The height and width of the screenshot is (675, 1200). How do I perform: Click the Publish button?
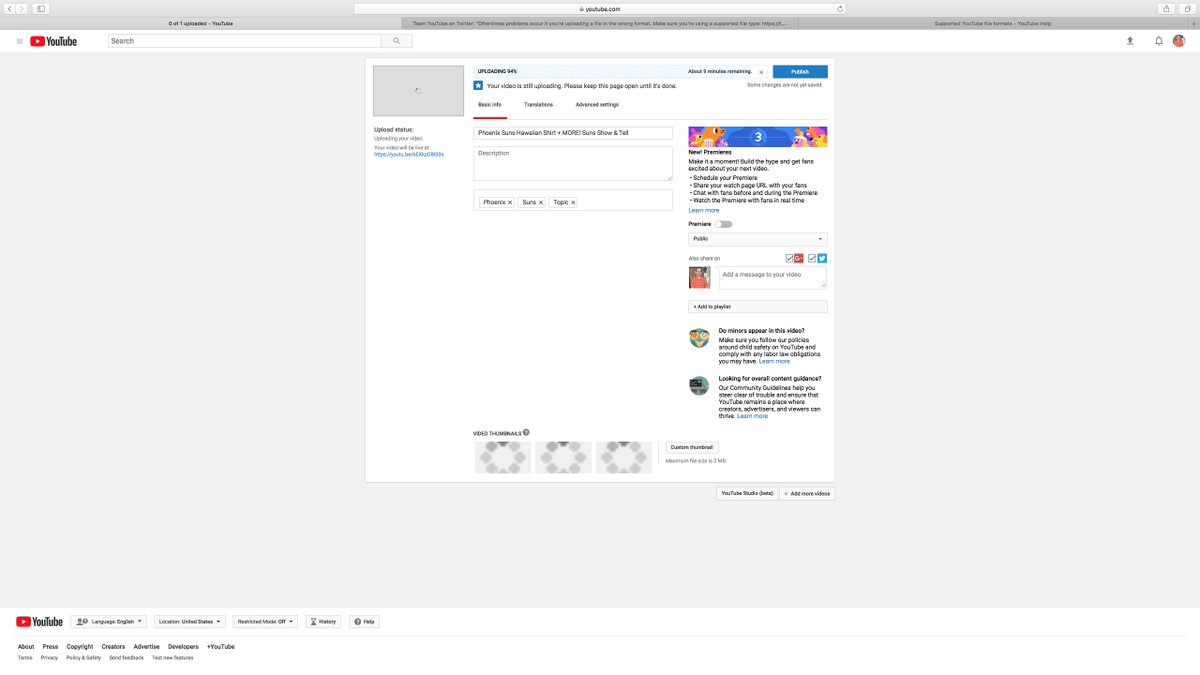pyautogui.click(x=800, y=72)
